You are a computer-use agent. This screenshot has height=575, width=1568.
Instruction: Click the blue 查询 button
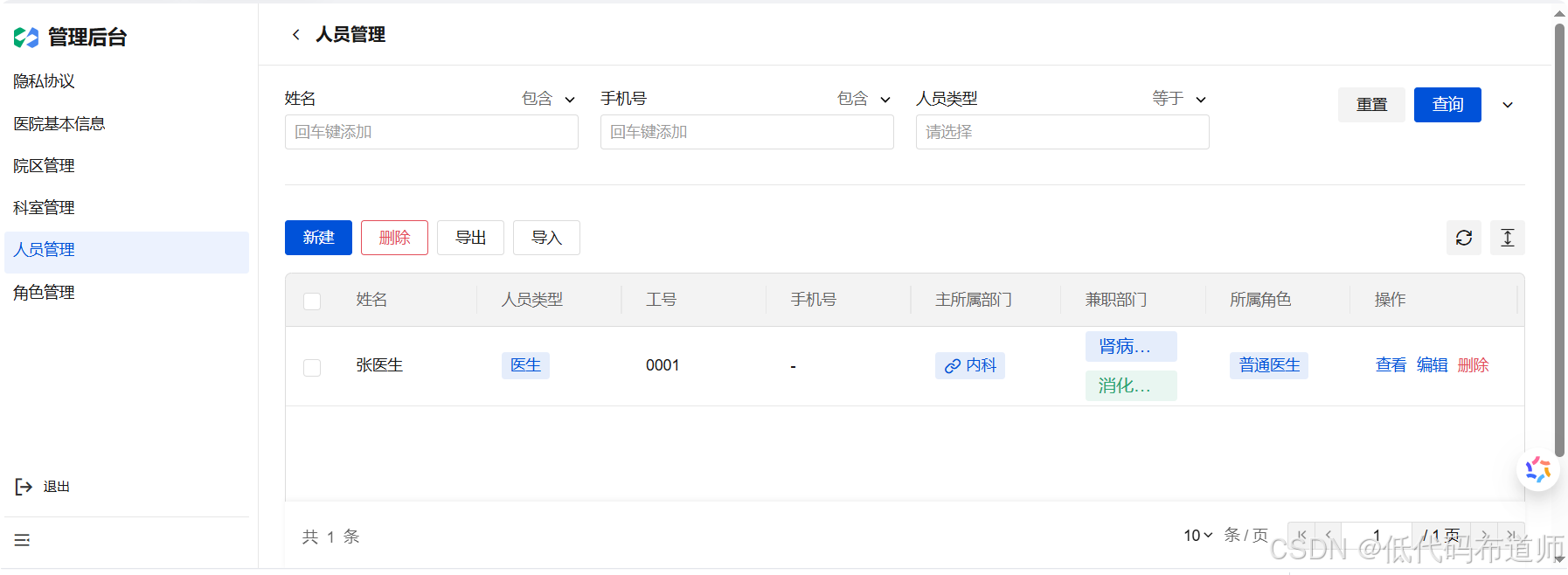pos(1447,105)
